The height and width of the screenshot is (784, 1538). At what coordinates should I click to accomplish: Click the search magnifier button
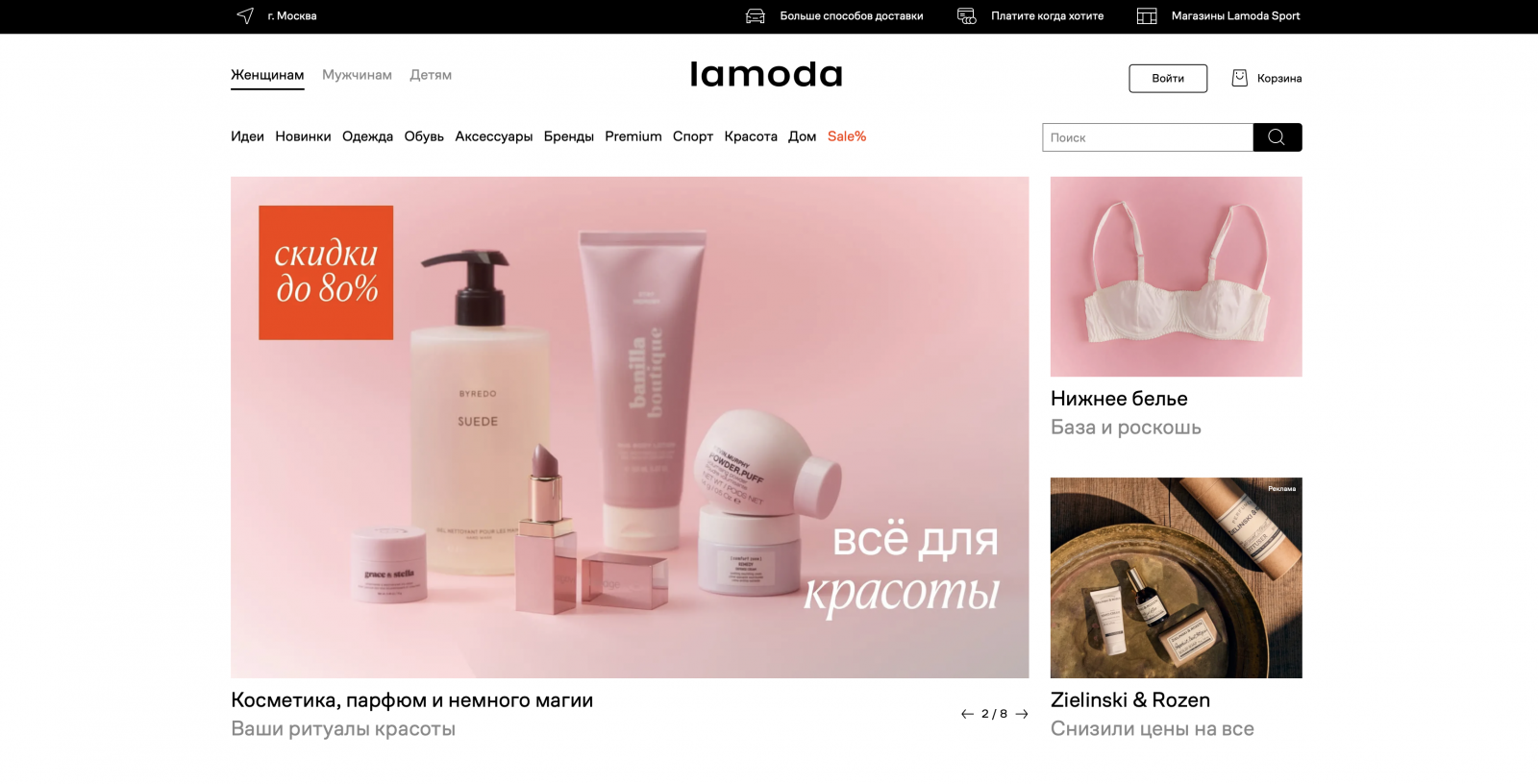click(x=1278, y=137)
